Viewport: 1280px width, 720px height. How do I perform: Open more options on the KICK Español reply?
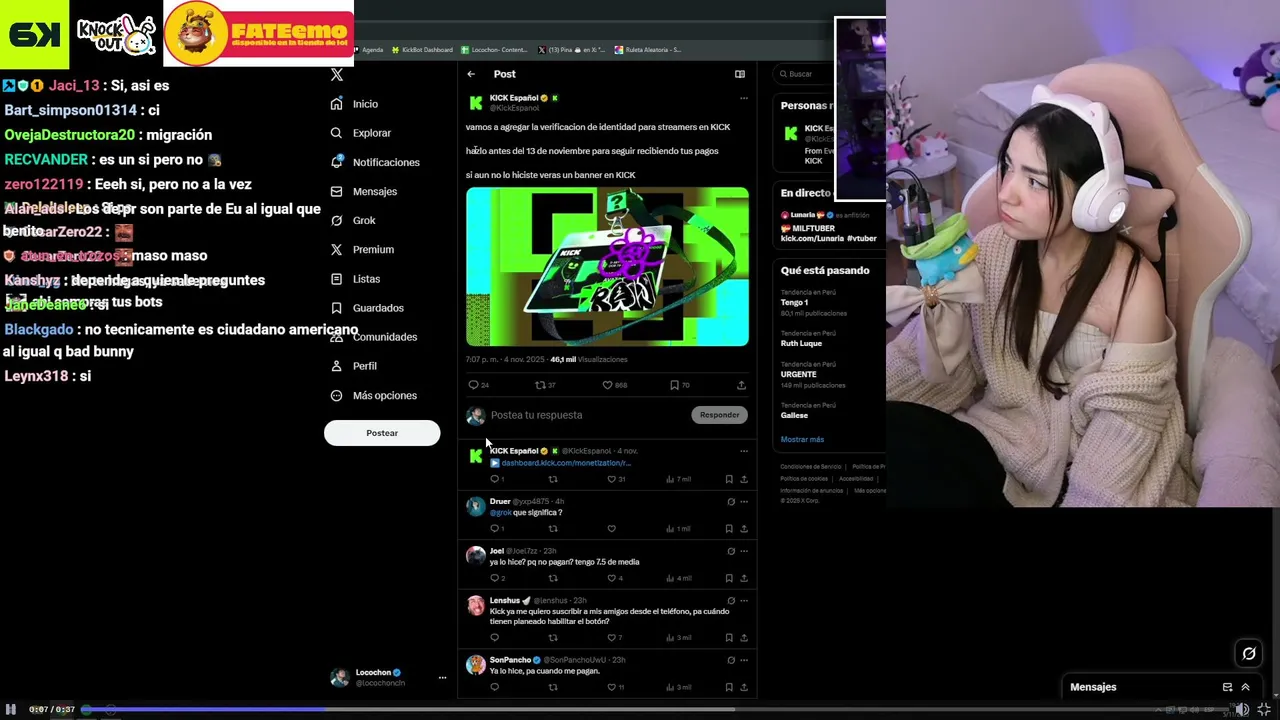(743, 451)
